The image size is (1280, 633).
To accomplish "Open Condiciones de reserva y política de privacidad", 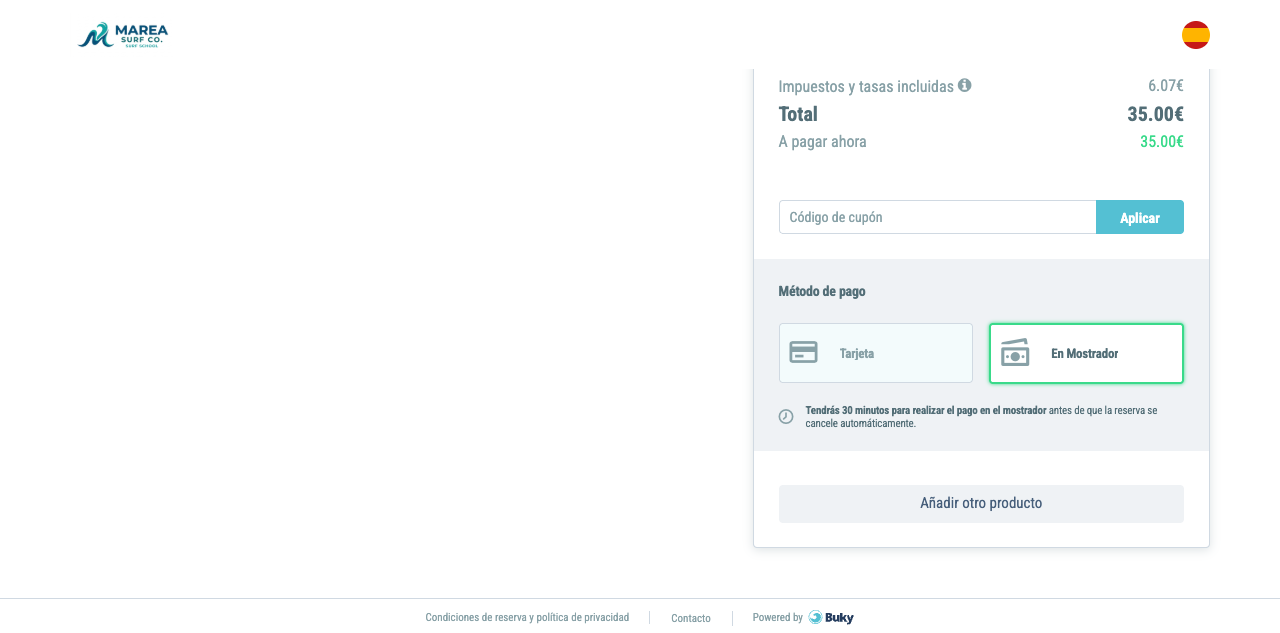I will click(527, 617).
